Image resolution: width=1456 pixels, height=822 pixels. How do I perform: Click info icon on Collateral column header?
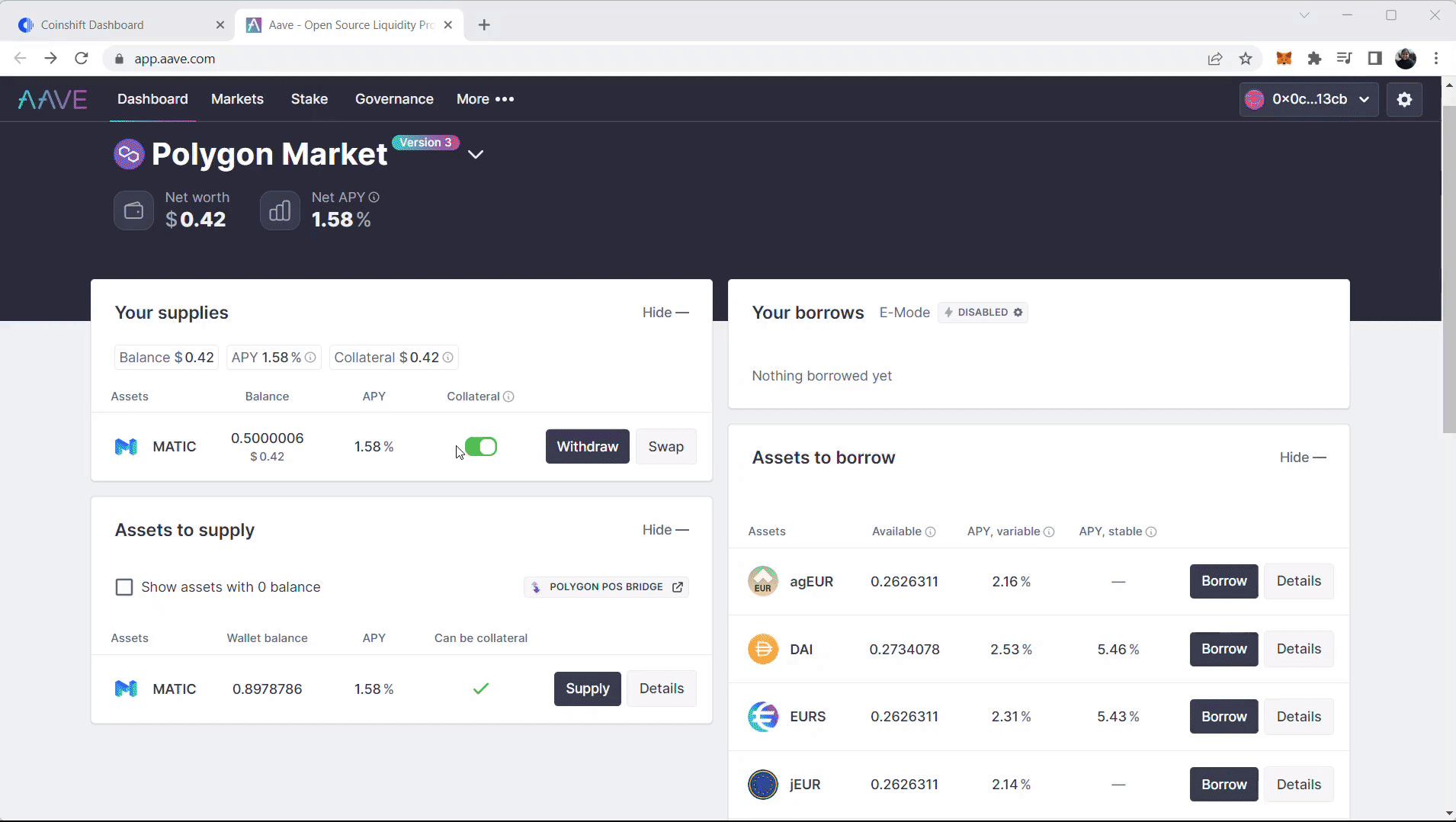[508, 397]
